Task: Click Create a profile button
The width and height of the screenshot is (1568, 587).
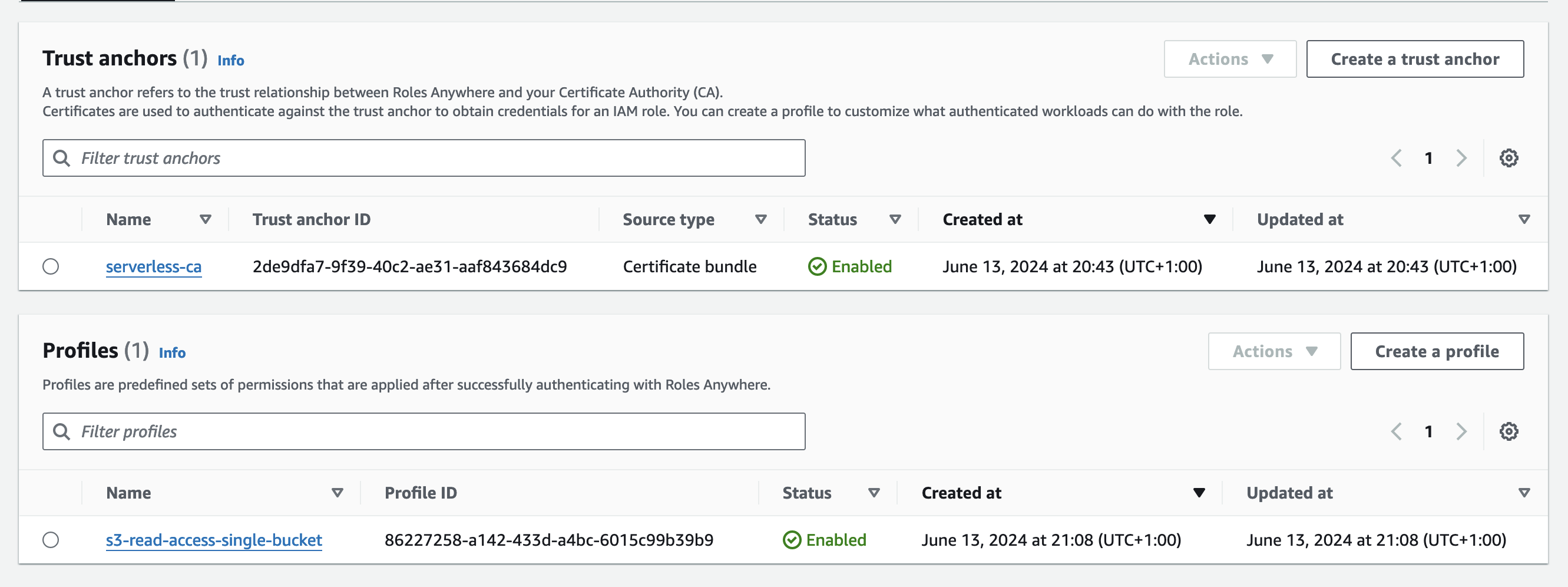Action: click(x=1437, y=351)
